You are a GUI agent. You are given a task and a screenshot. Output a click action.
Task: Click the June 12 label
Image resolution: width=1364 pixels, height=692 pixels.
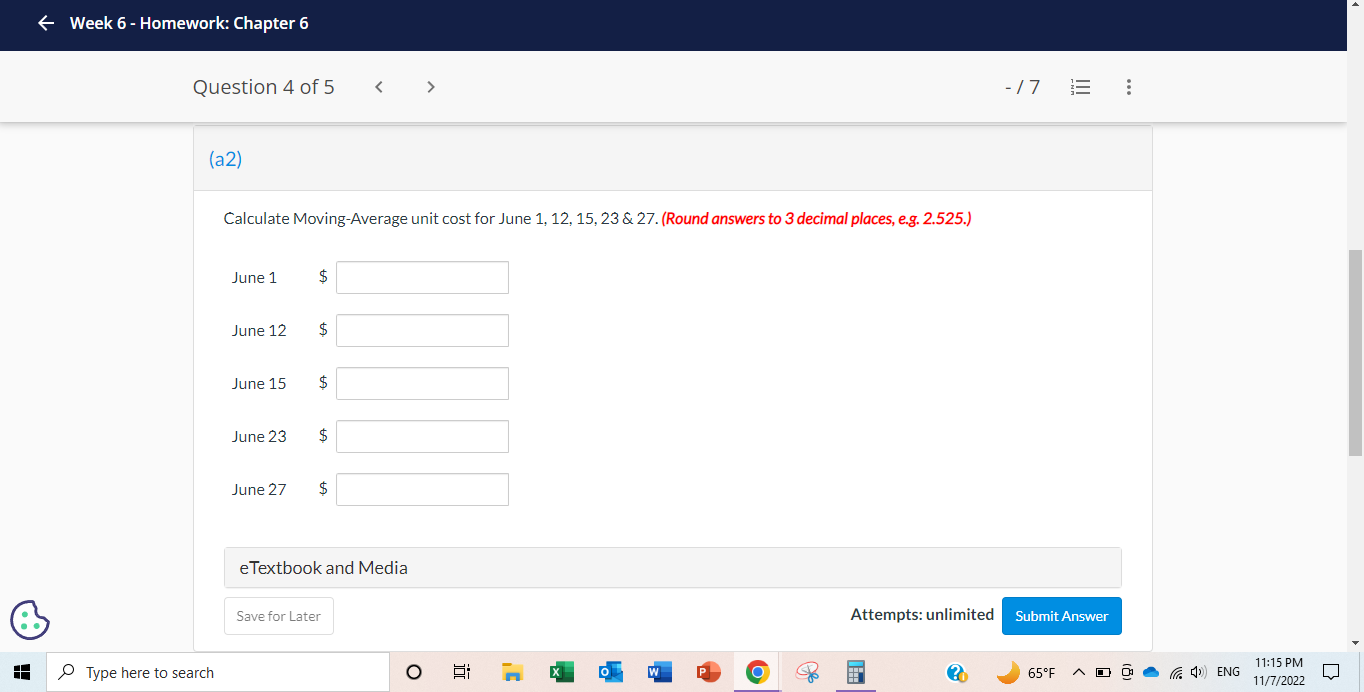[259, 330]
